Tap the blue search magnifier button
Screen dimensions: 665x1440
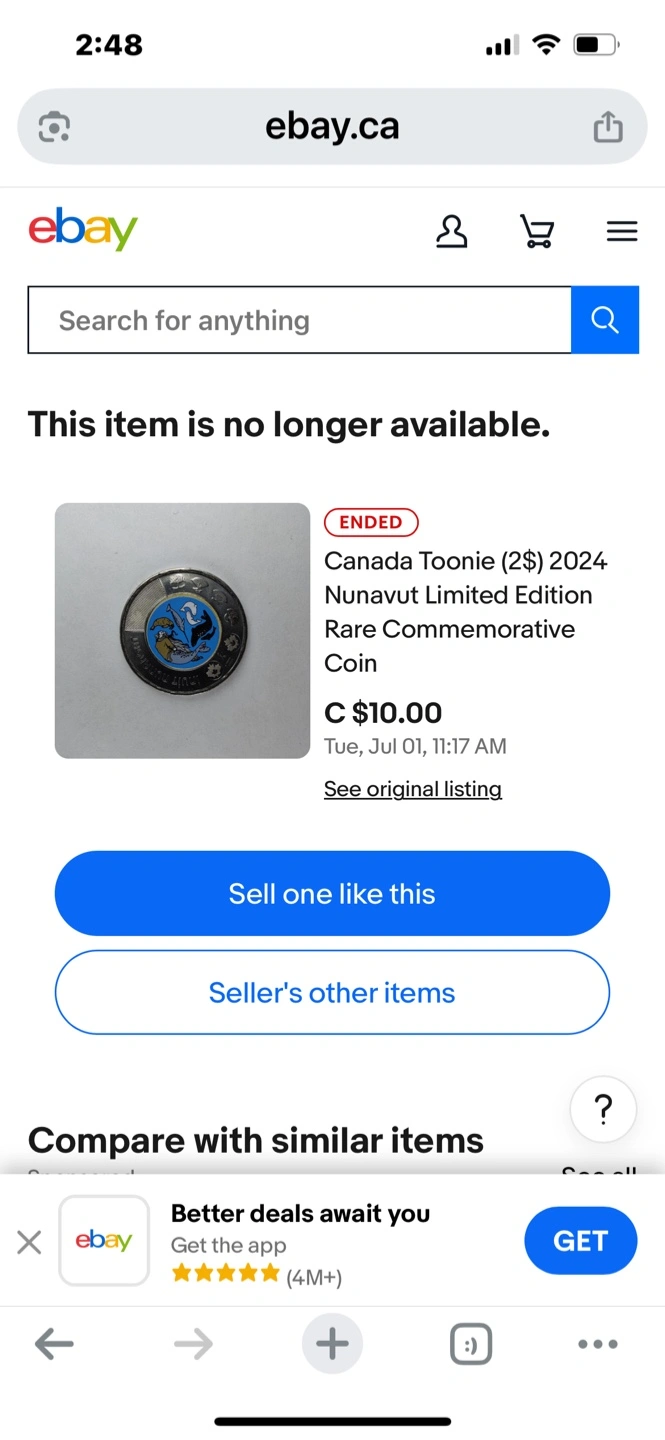(605, 320)
